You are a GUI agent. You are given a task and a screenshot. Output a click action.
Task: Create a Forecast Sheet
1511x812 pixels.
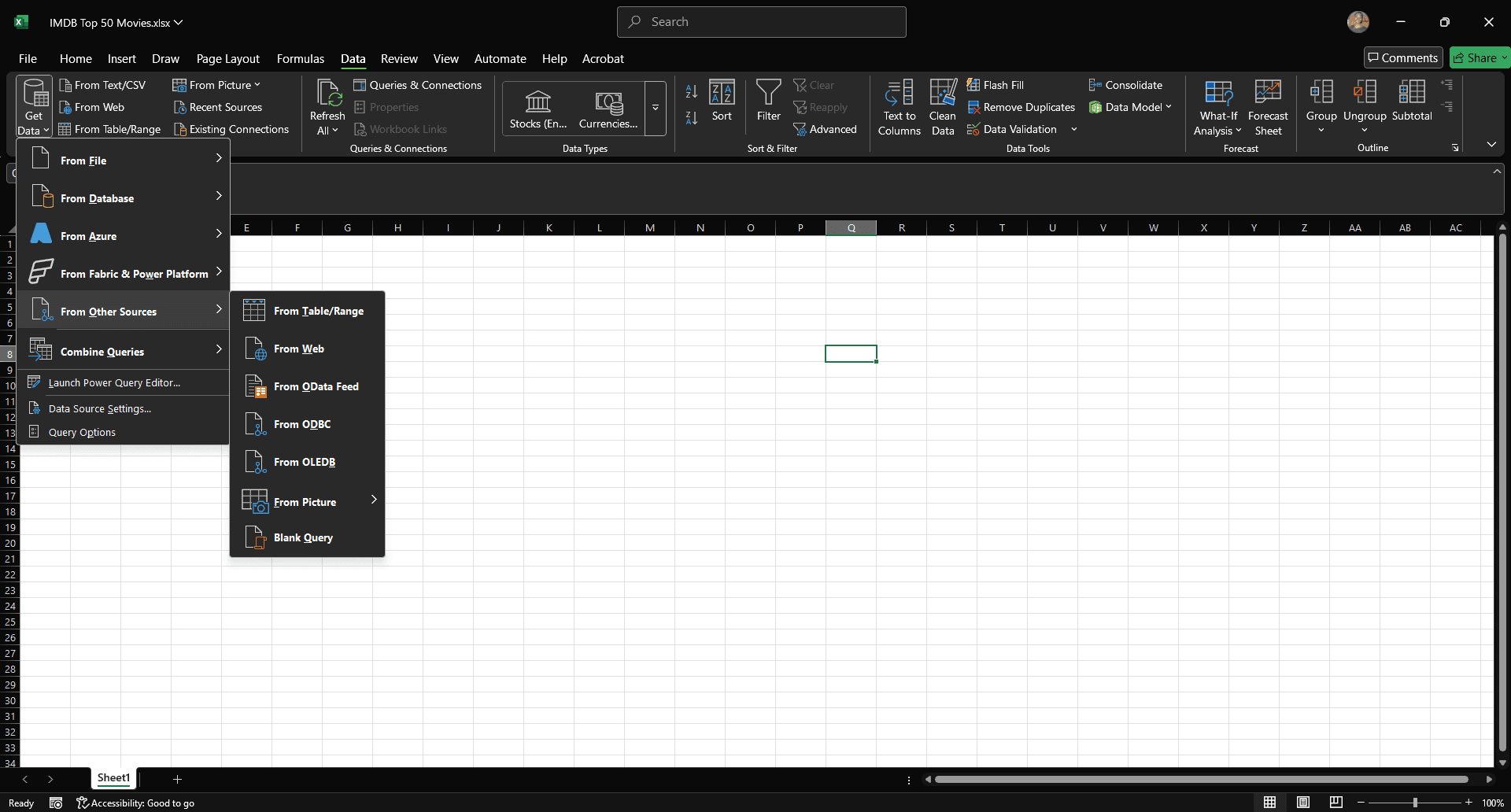(x=1268, y=109)
